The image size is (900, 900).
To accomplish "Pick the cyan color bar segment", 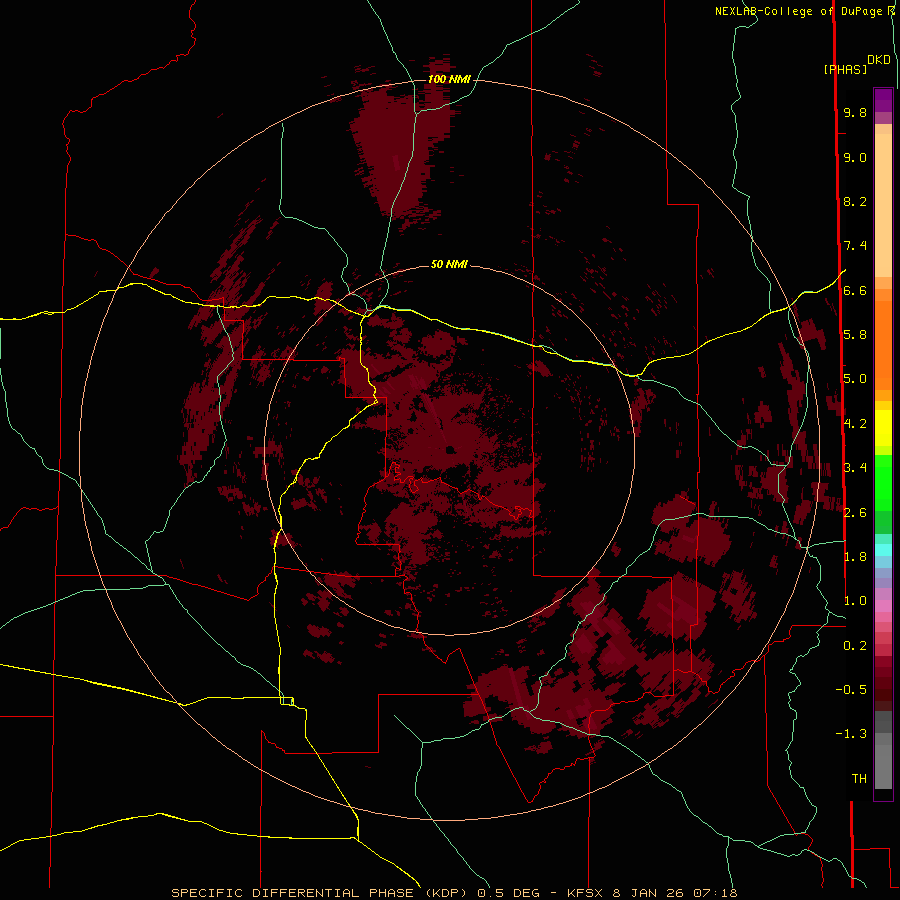I will pyautogui.click(x=883, y=550).
